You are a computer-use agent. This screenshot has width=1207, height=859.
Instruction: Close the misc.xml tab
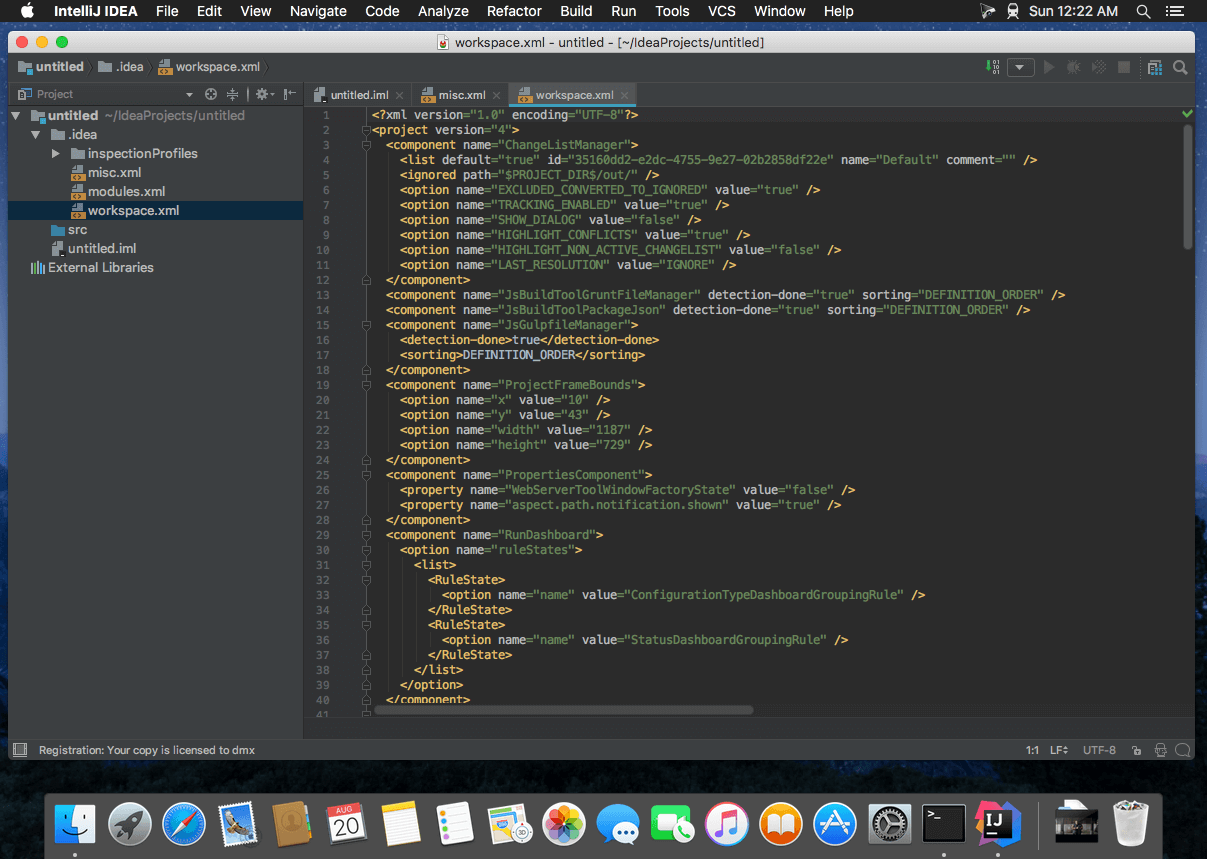[x=496, y=96]
